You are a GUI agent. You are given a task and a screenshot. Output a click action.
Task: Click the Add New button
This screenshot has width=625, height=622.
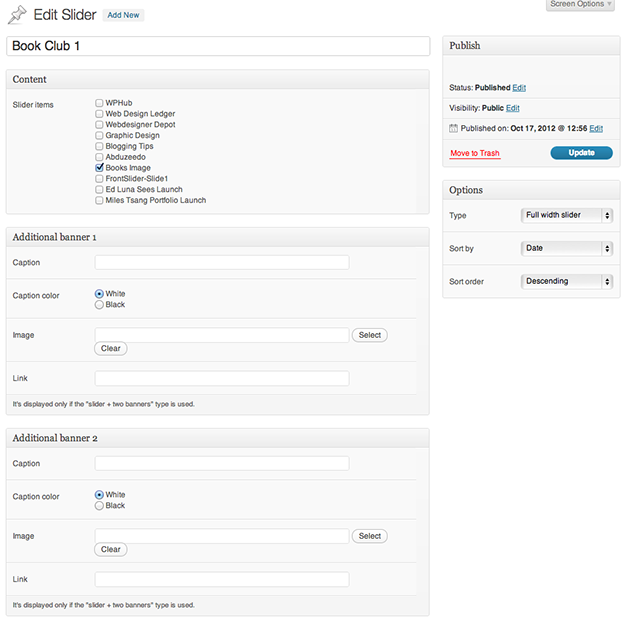click(124, 15)
